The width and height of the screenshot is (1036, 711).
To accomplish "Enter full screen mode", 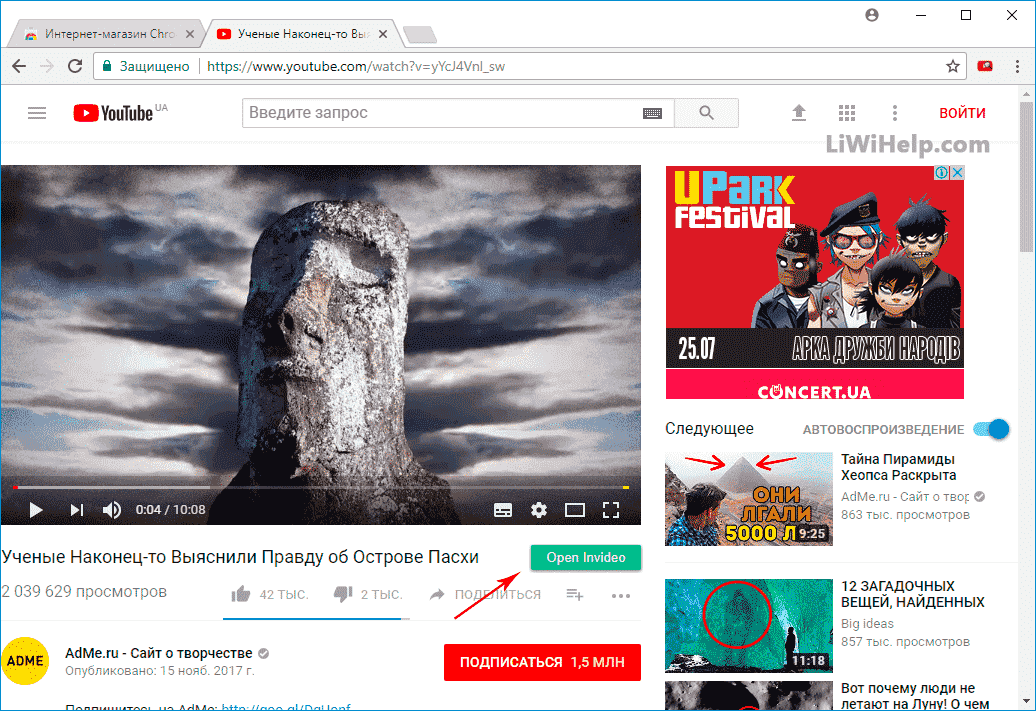I will [611, 510].
